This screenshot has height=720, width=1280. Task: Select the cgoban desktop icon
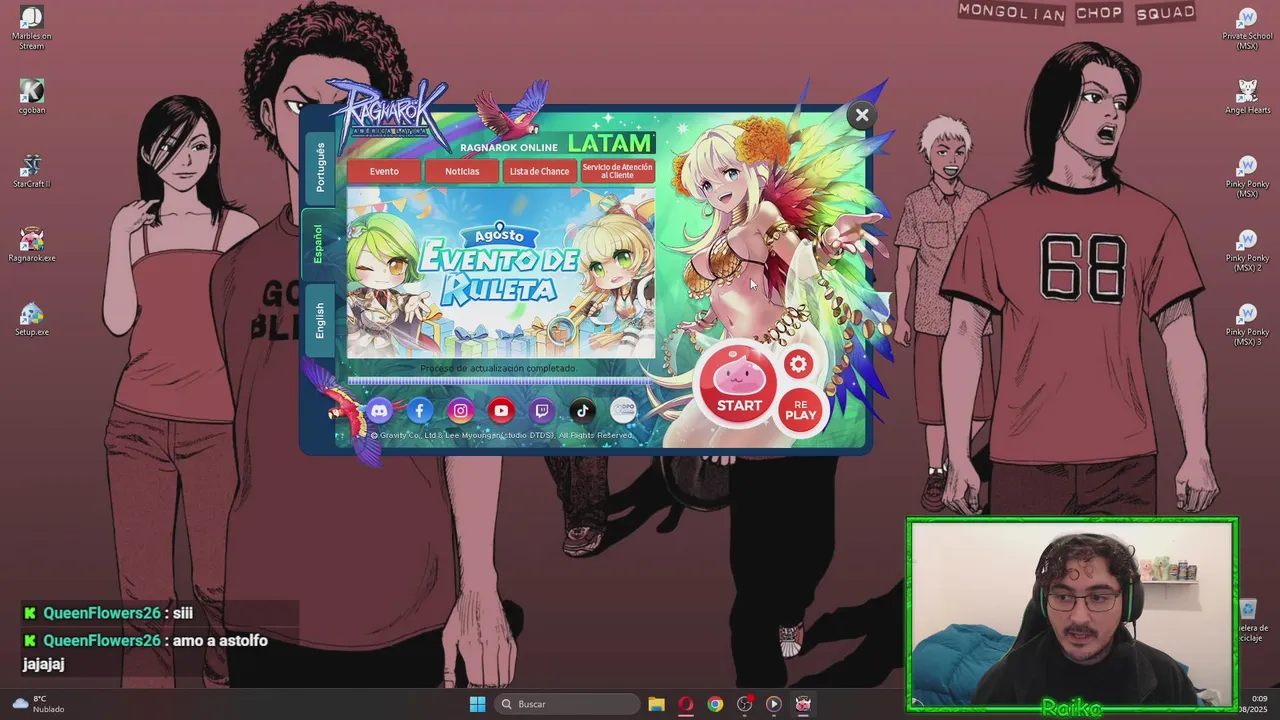[x=32, y=97]
